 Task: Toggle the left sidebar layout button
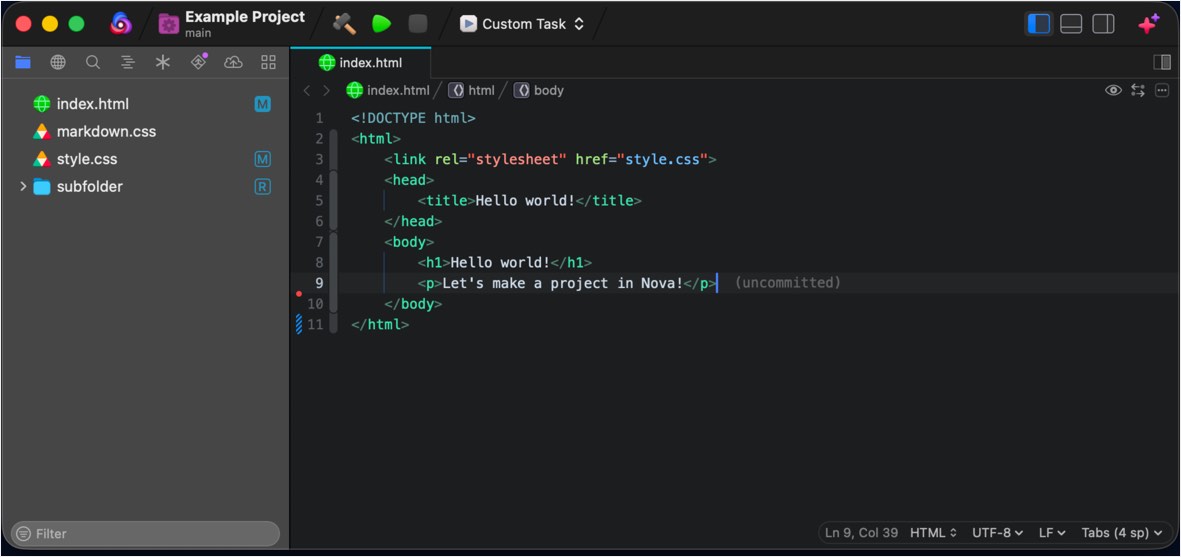(x=1039, y=24)
